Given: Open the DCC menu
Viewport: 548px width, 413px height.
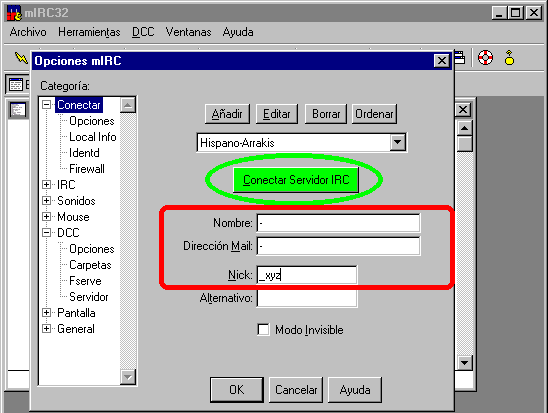Looking at the screenshot, I should coord(143,32).
